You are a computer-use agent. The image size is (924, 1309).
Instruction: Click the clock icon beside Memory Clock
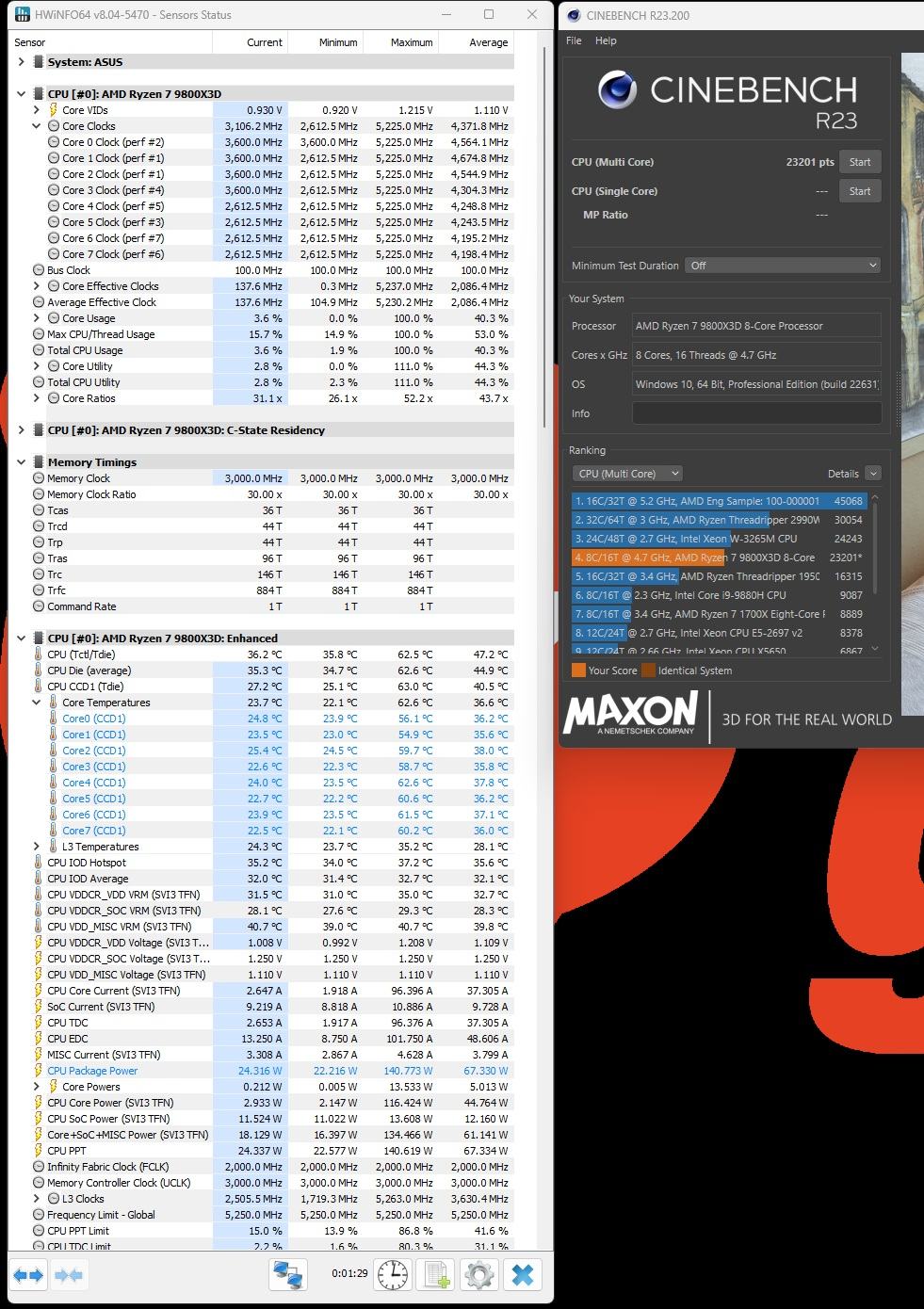point(38,478)
